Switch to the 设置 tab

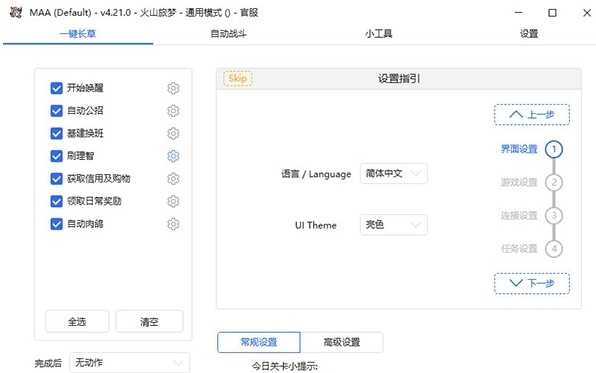click(529, 34)
